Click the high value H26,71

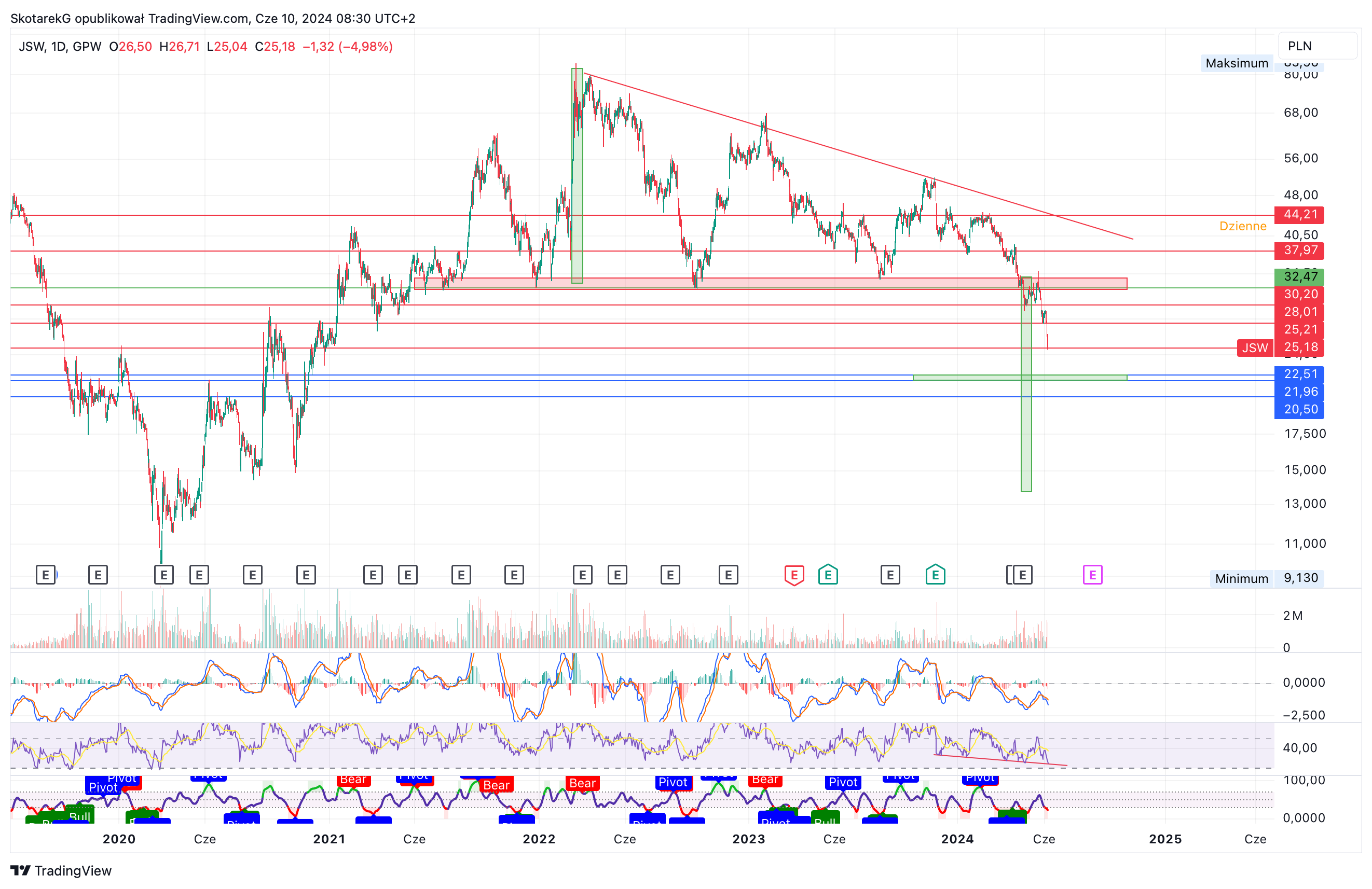pyautogui.click(x=179, y=47)
